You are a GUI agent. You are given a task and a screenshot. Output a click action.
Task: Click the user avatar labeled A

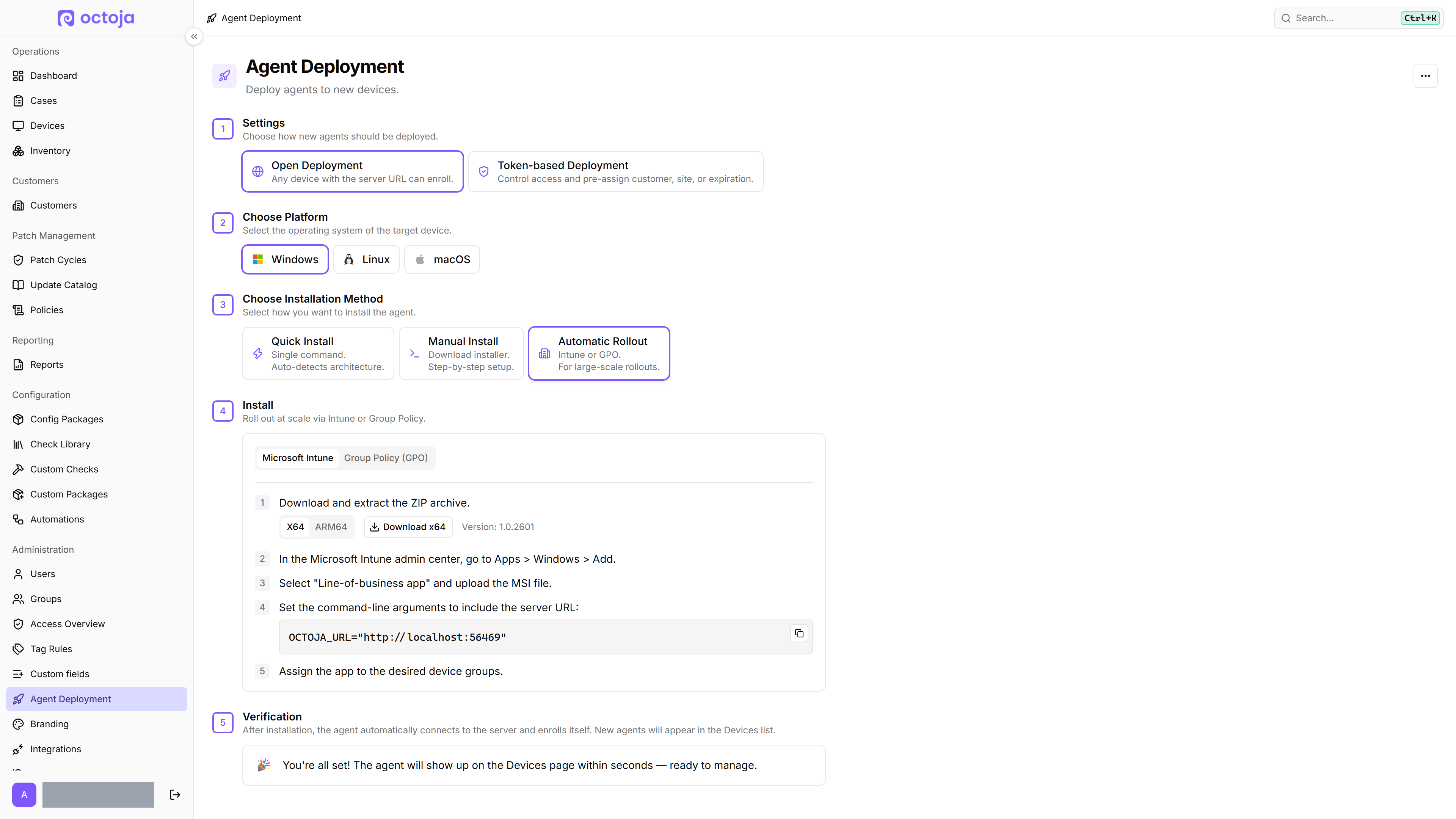tap(24, 795)
